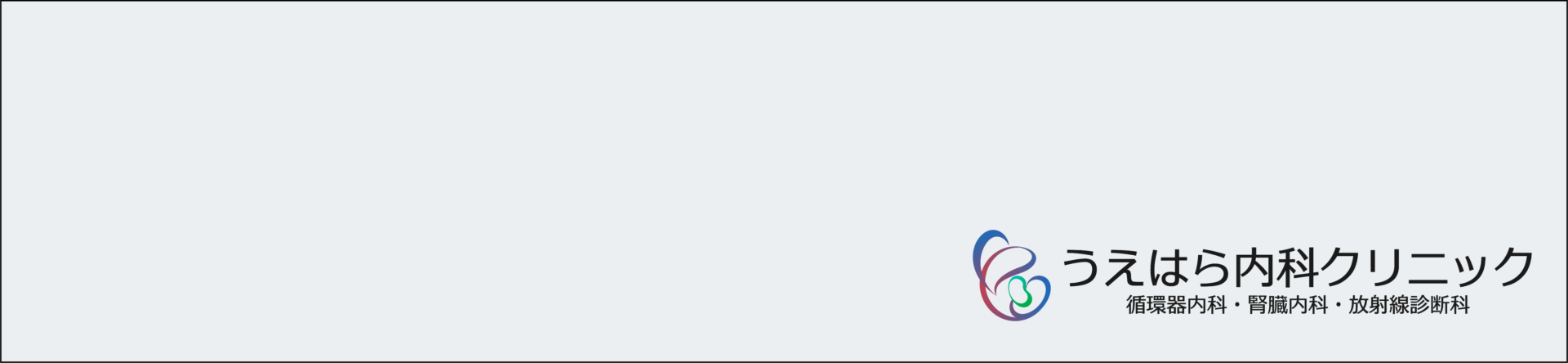Select the 循環器内科 specialty text
1568x363 pixels.
tap(1176, 305)
